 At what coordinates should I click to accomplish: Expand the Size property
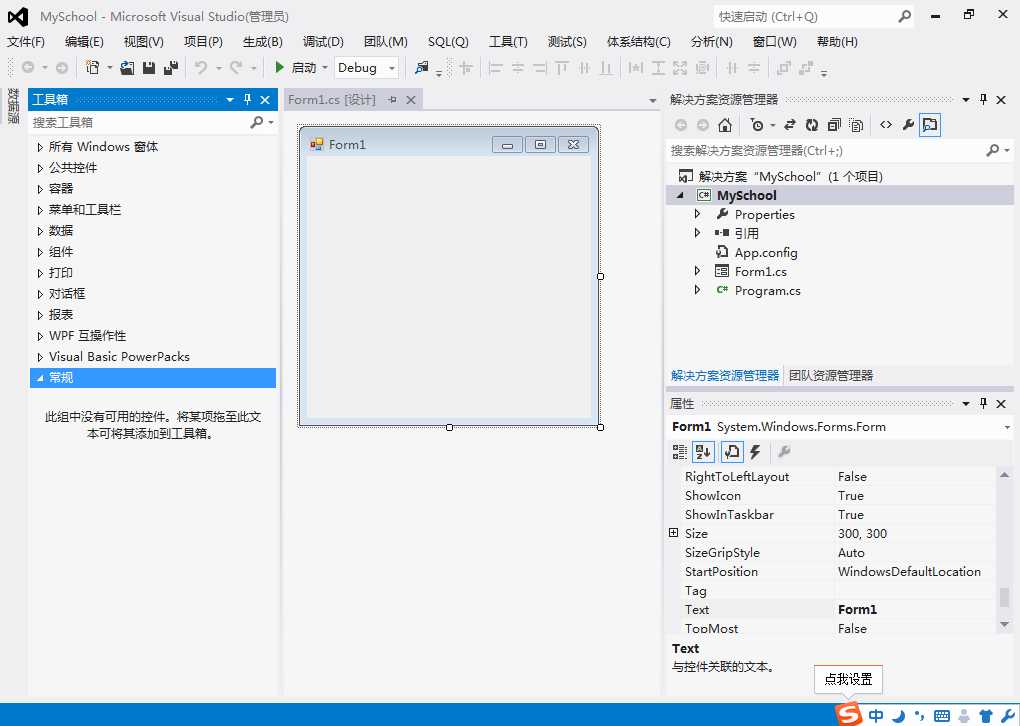coord(673,533)
